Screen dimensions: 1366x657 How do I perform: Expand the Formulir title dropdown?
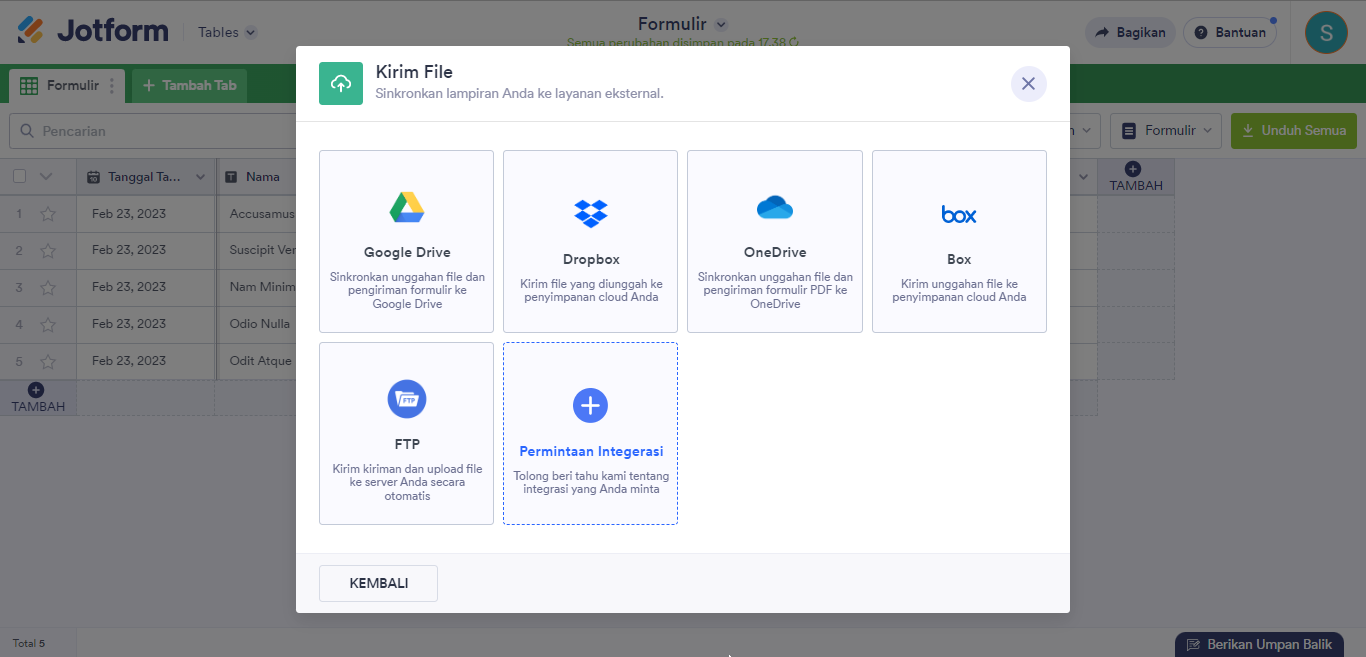point(721,24)
